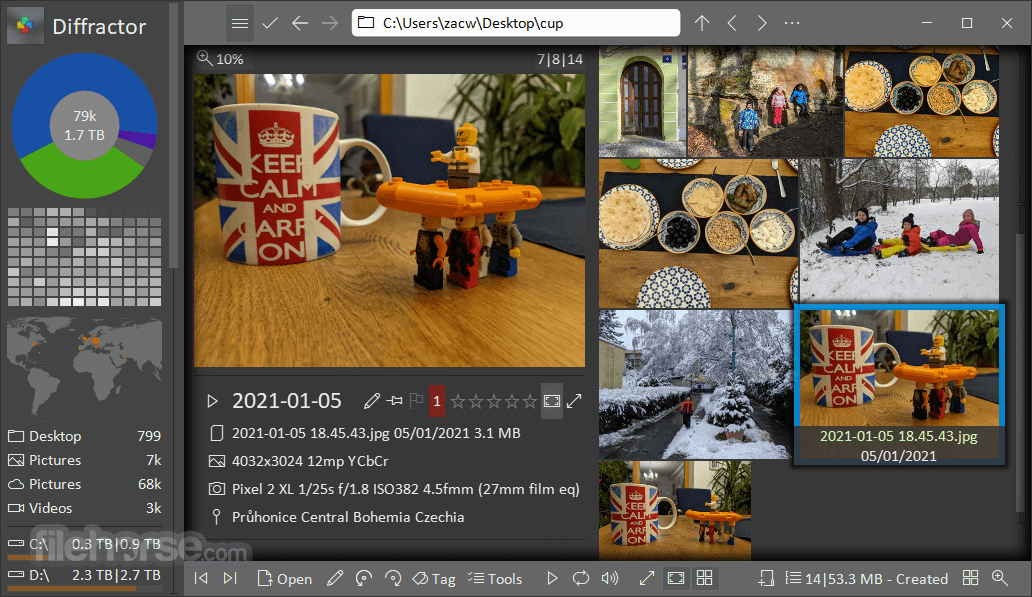Open sort options showing 14|53.3 MB - Created
The width and height of the screenshot is (1032, 597).
tap(867, 579)
